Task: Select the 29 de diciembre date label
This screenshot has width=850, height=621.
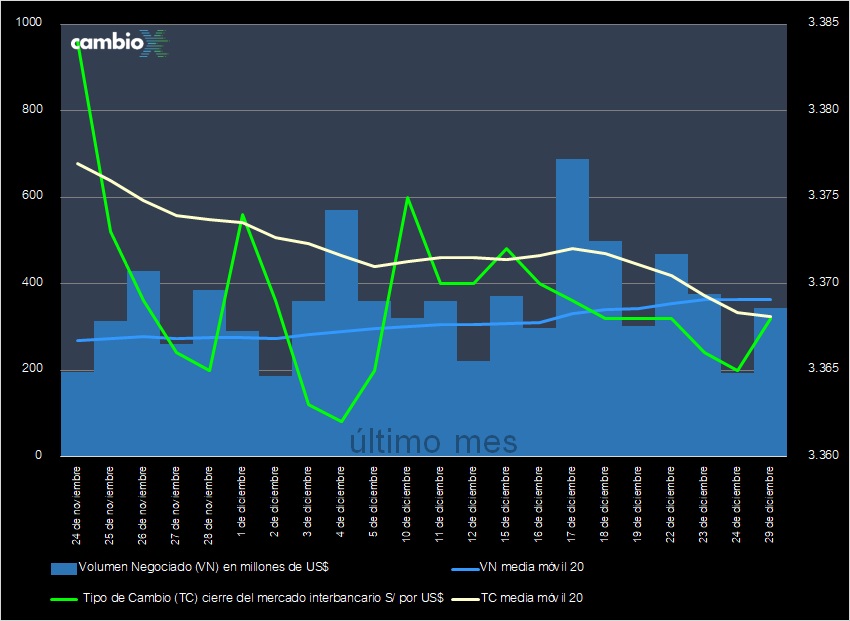Action: click(768, 500)
